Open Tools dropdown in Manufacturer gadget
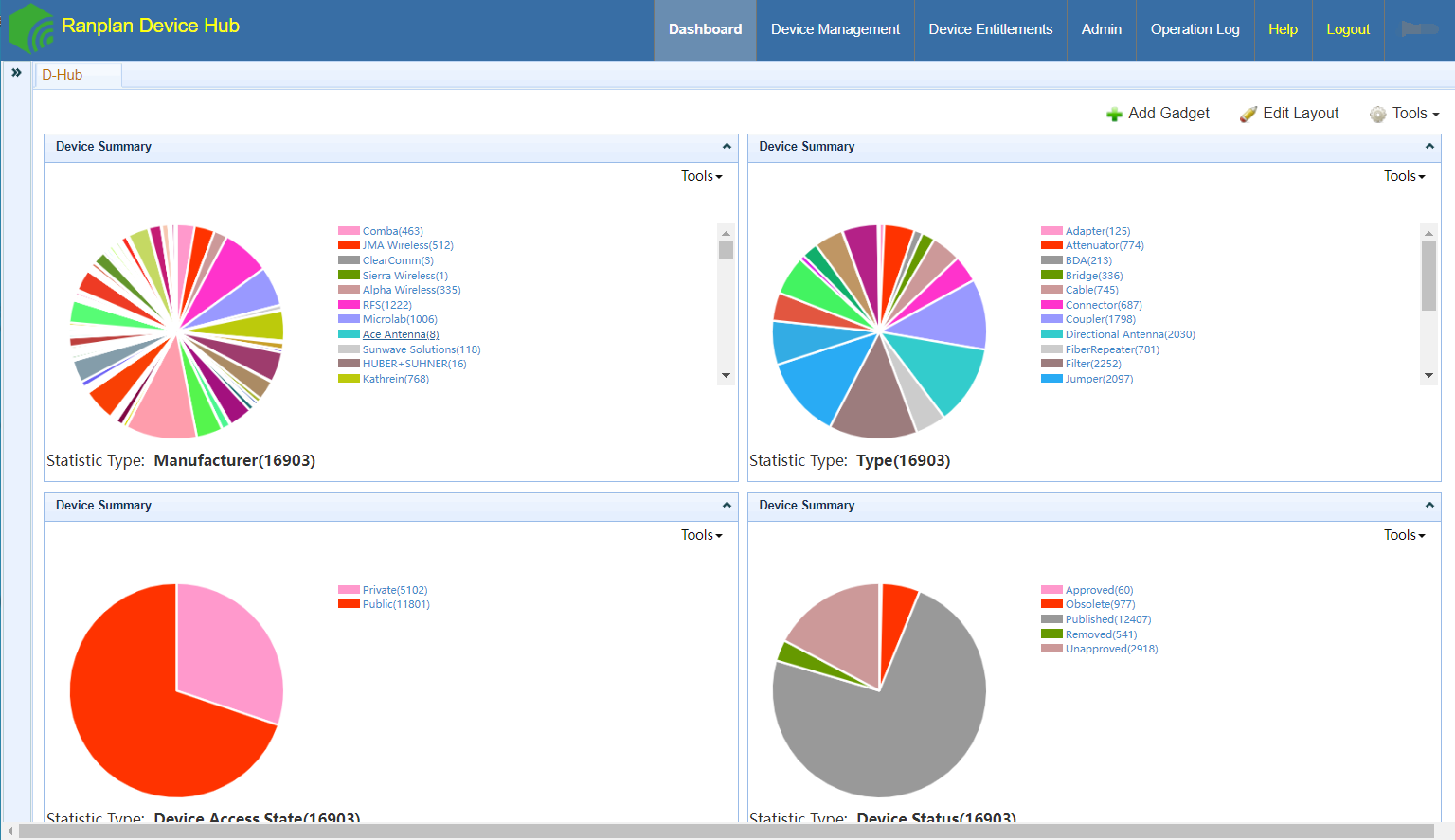This screenshot has width=1455, height=840. pyautogui.click(x=702, y=176)
